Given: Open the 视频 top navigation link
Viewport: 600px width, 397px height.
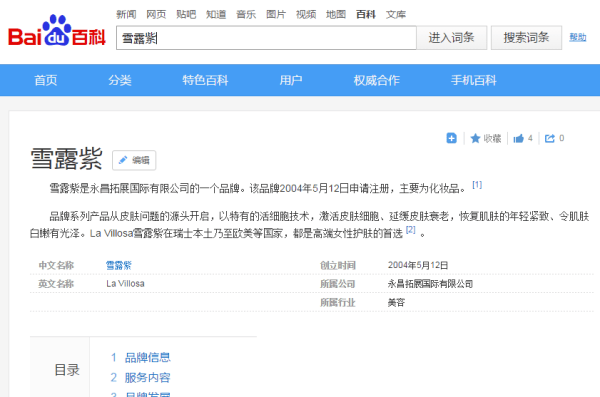Looking at the screenshot, I should (306, 15).
